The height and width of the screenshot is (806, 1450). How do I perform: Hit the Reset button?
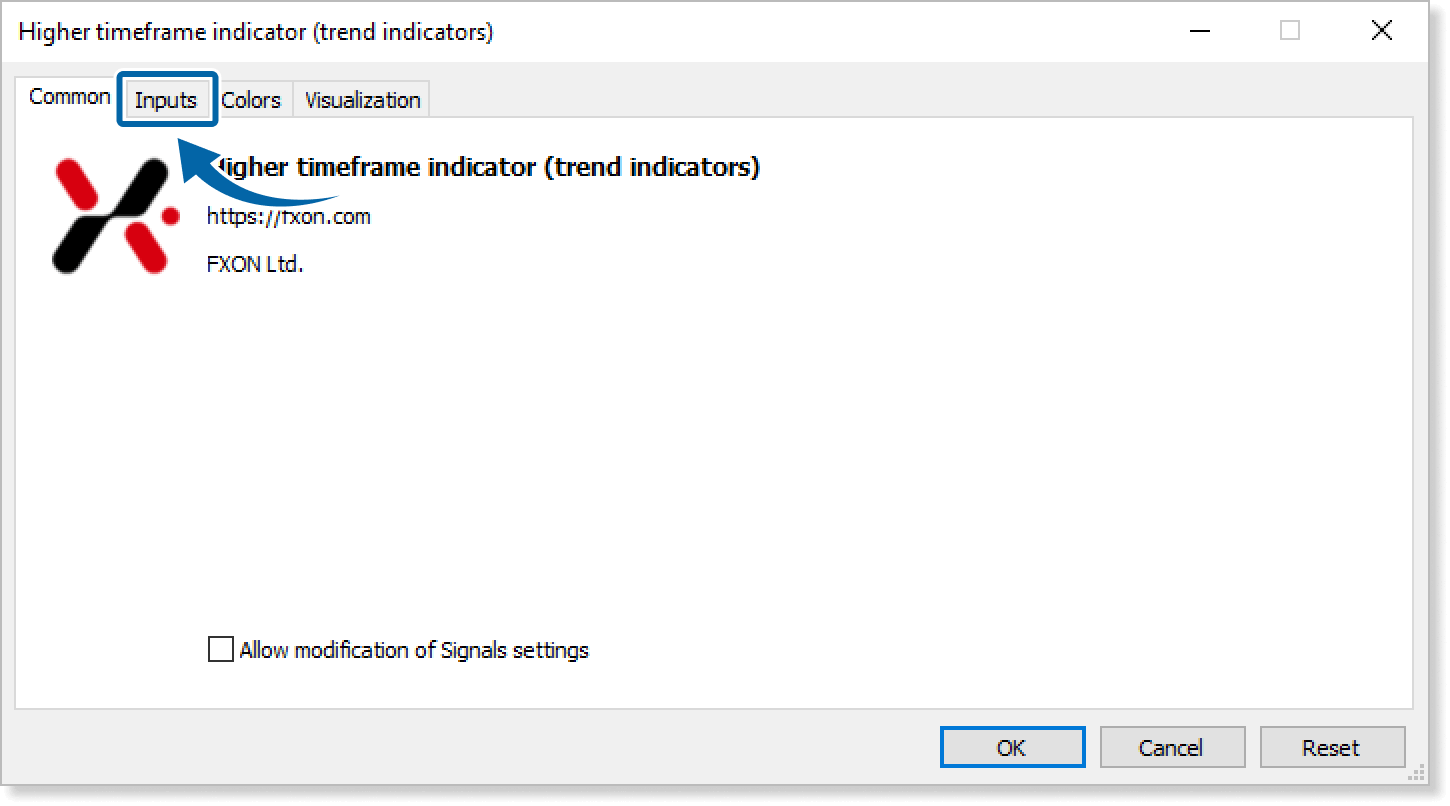(1331, 748)
